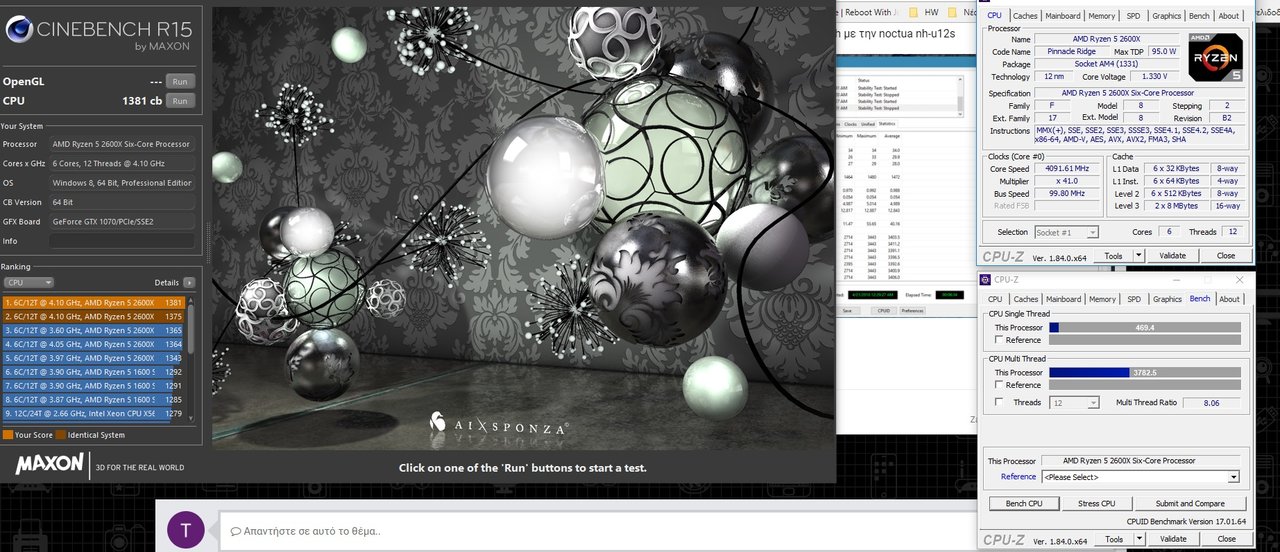
Task: Open Bench tab in upper CPU-Z window
Action: (x=1199, y=16)
